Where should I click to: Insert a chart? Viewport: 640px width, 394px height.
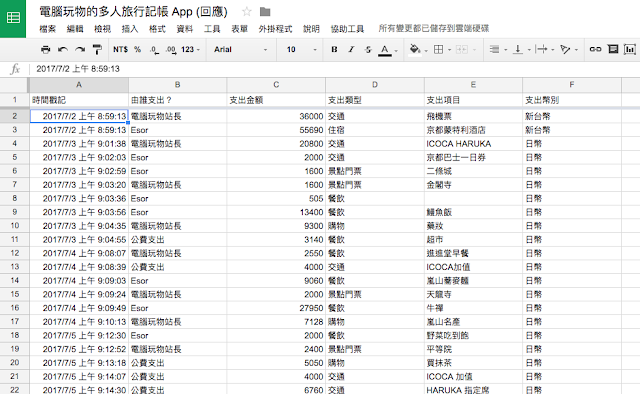[630, 49]
